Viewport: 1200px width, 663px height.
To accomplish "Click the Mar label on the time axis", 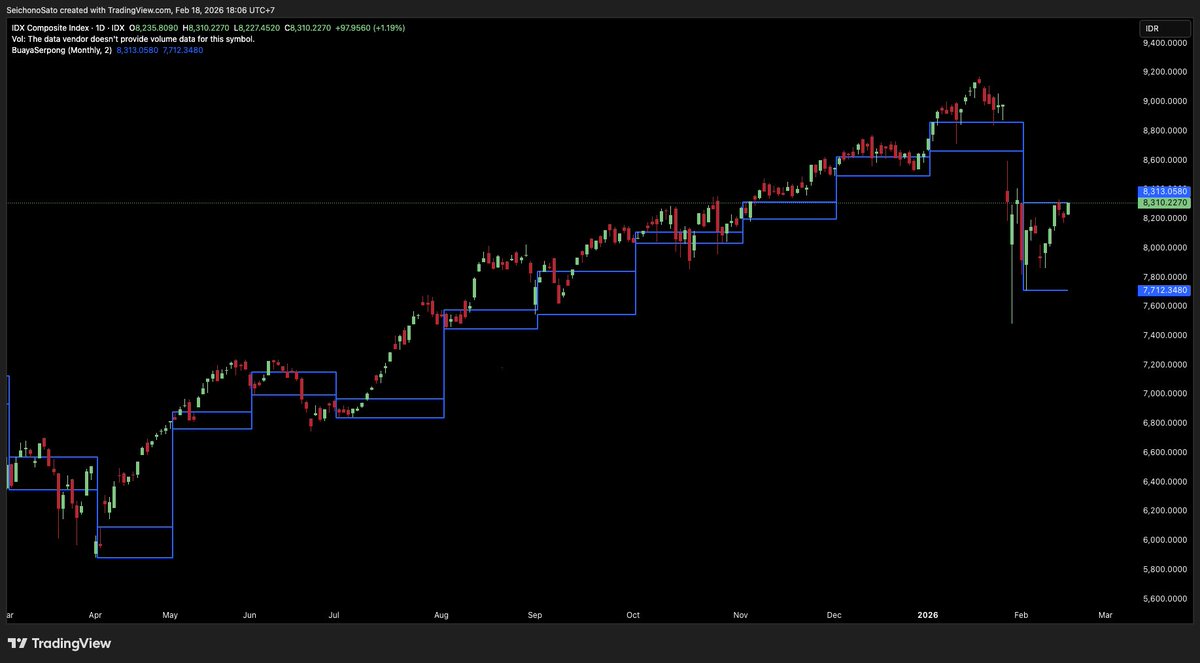I will tap(1104, 616).
